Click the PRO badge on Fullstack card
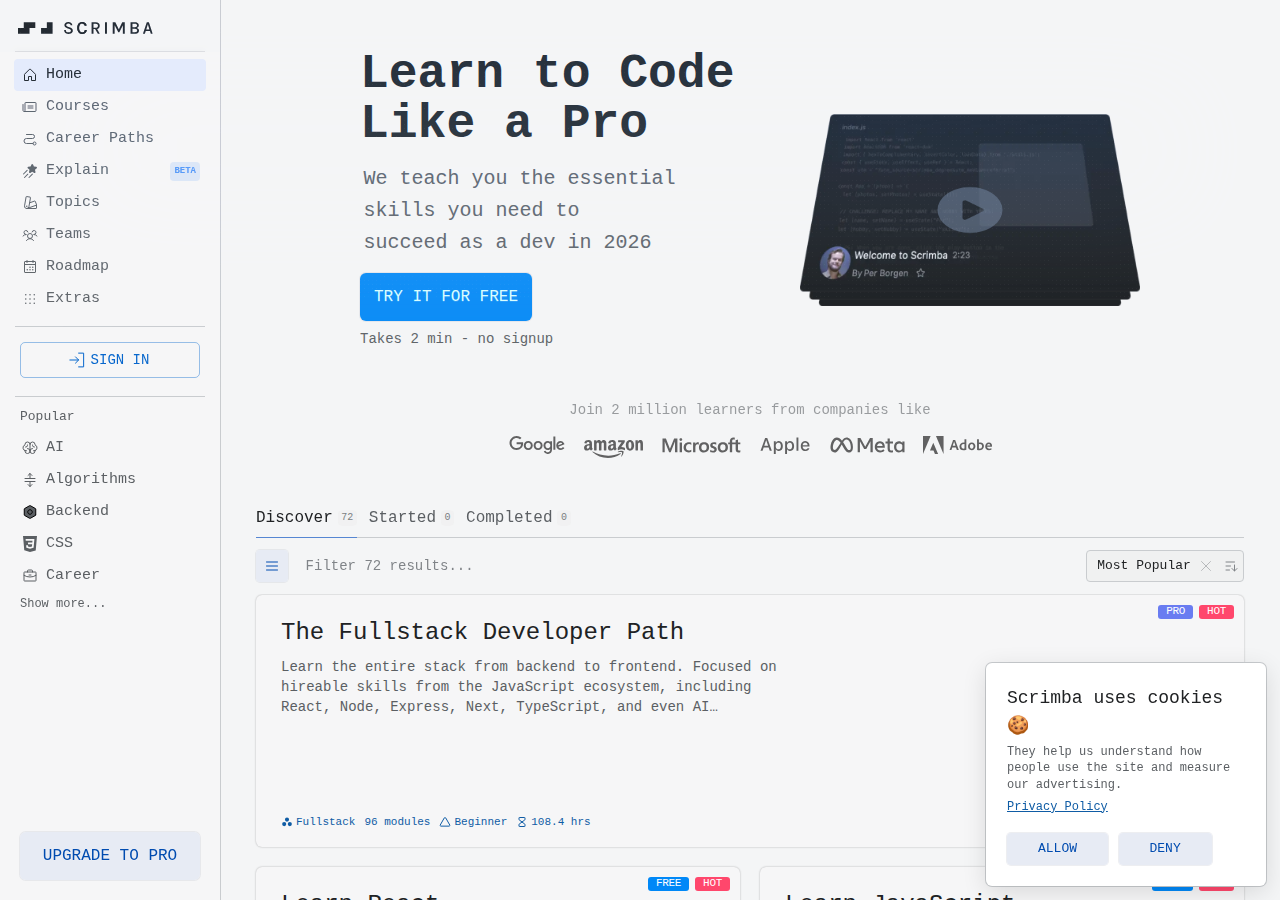 point(1175,612)
